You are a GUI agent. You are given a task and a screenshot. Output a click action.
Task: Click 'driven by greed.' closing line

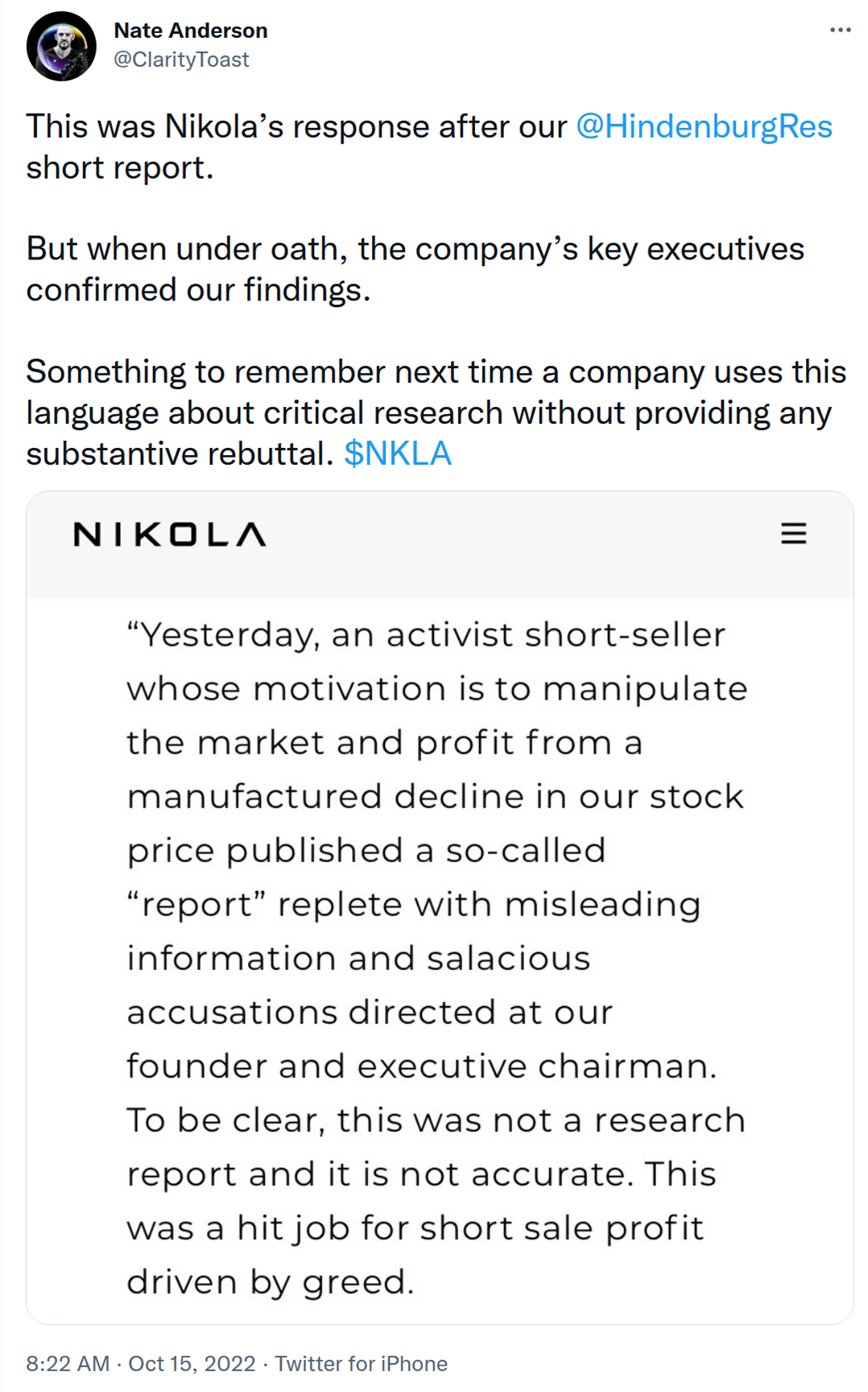click(x=270, y=1282)
